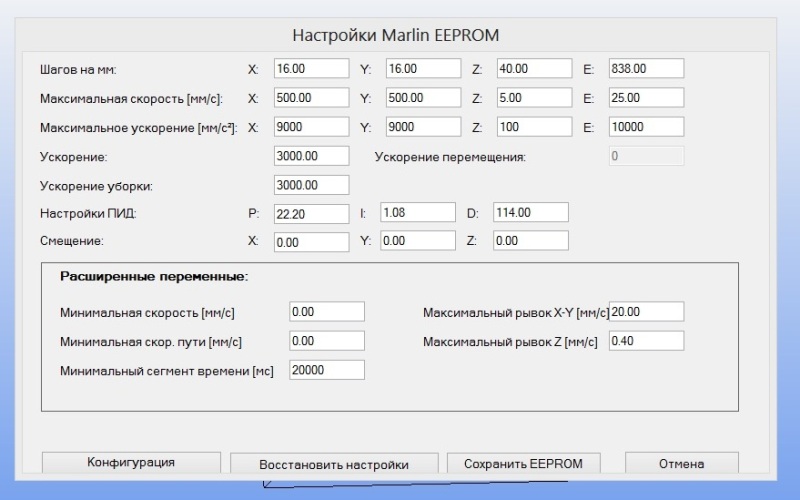
Task: Click the Настройки ПИД label
Action: tap(88, 213)
